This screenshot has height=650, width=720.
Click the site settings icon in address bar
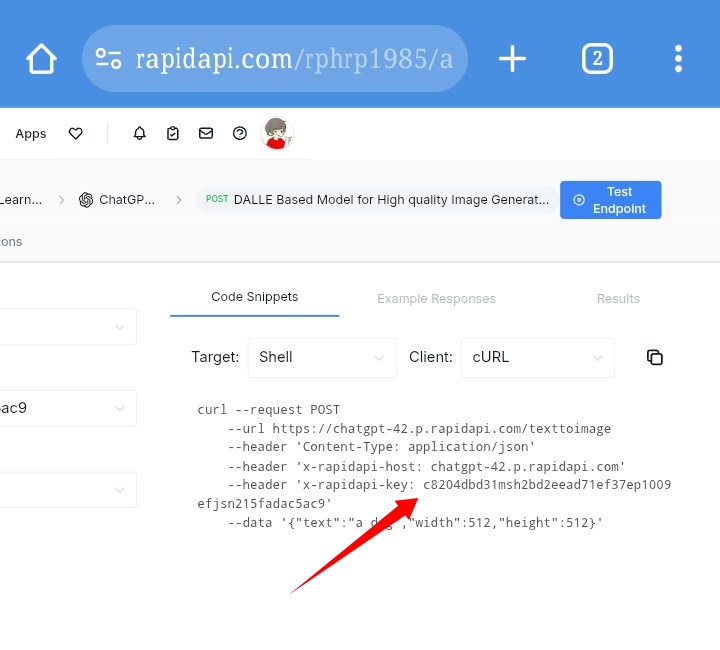108,59
